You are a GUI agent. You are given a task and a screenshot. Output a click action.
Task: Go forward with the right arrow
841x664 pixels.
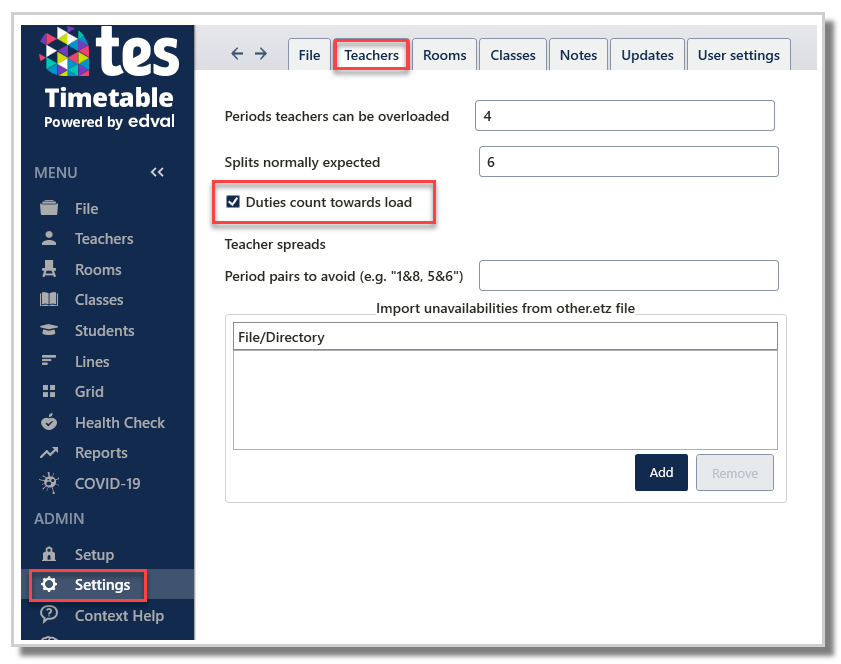261,53
